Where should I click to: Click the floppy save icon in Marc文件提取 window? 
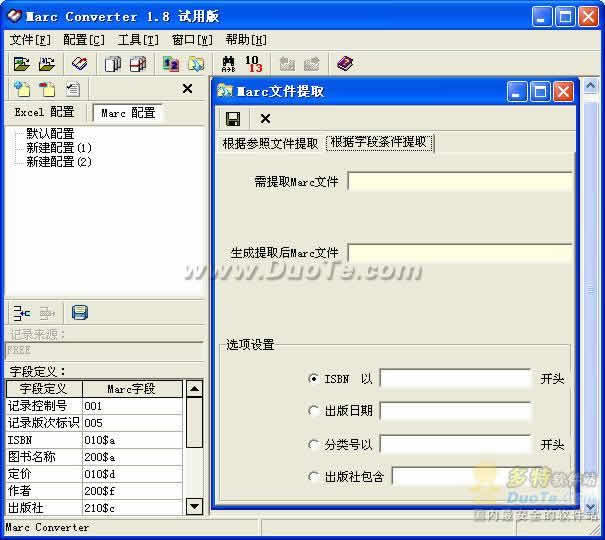(x=233, y=119)
